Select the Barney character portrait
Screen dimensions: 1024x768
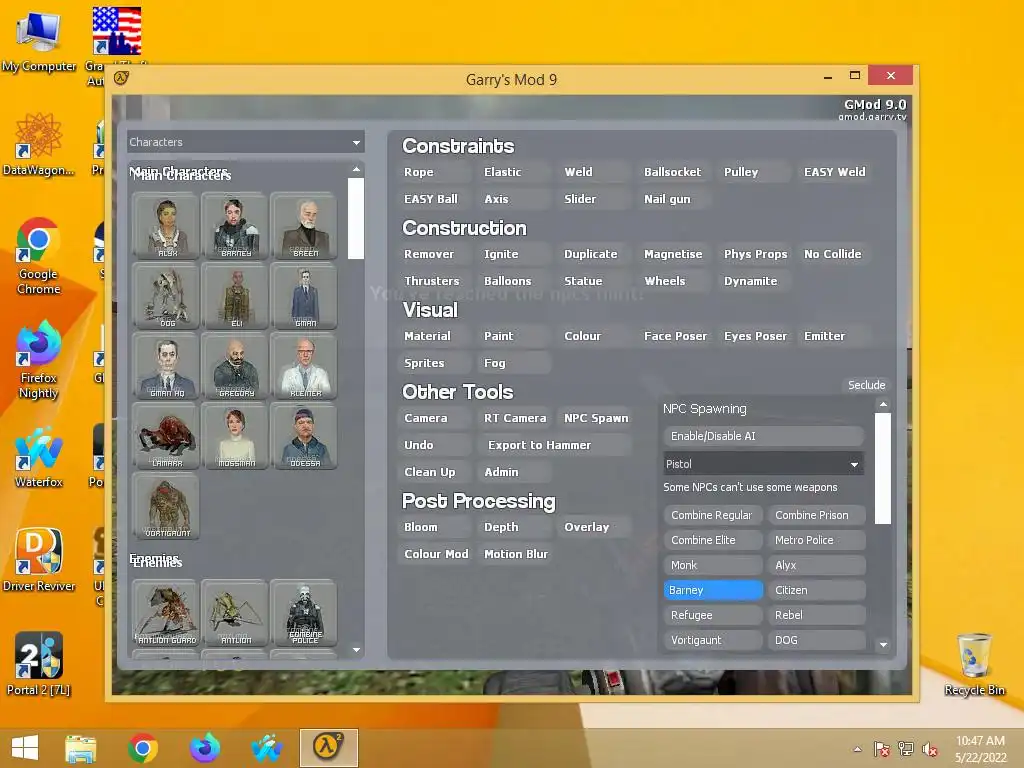(x=235, y=226)
